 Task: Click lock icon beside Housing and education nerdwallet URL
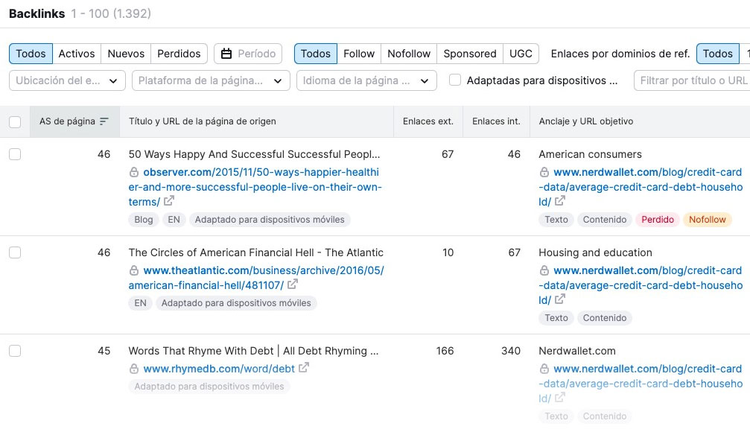coord(544,271)
